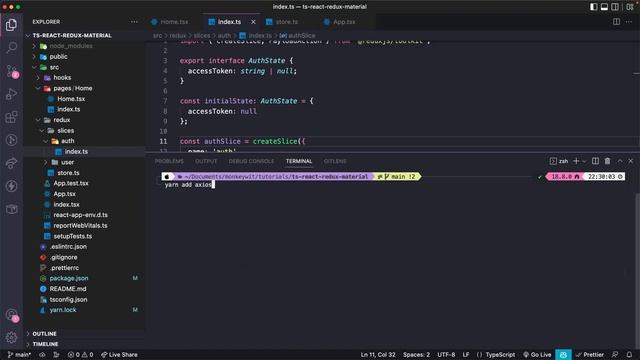
Task: Split the editor right
Action: pyautogui.click(x=616, y=22)
